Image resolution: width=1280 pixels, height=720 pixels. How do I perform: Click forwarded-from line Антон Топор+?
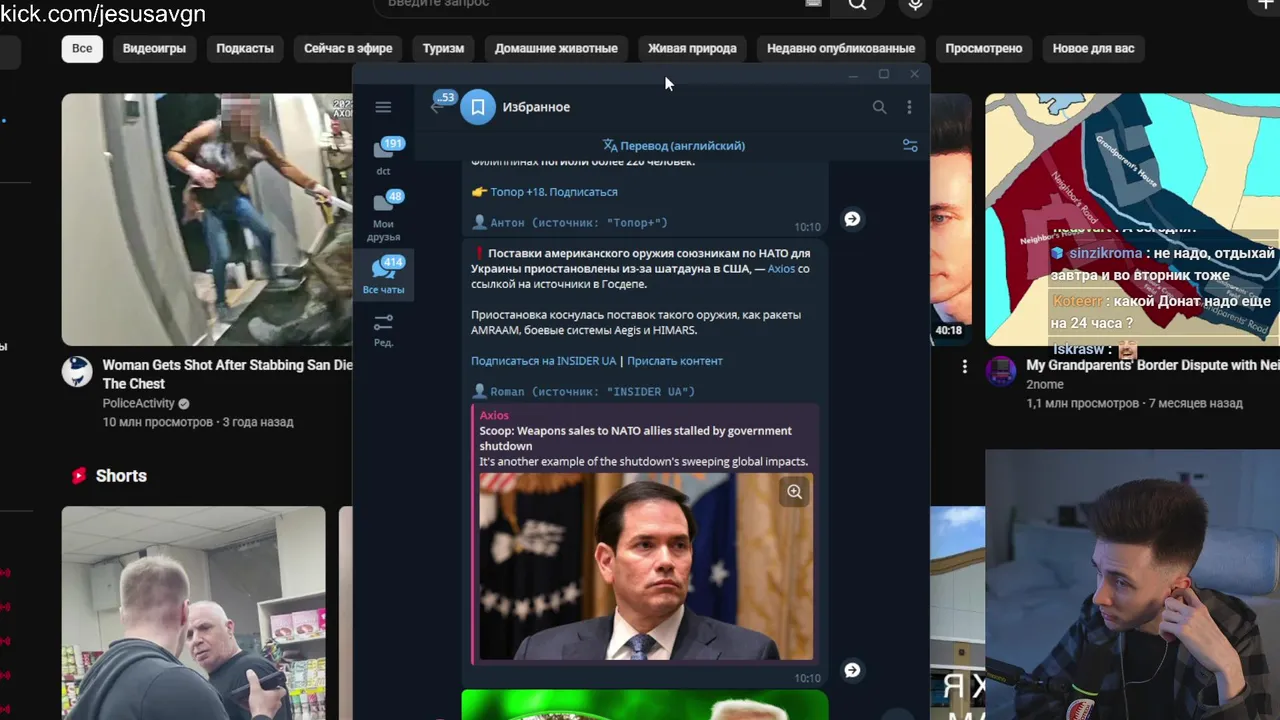(569, 223)
